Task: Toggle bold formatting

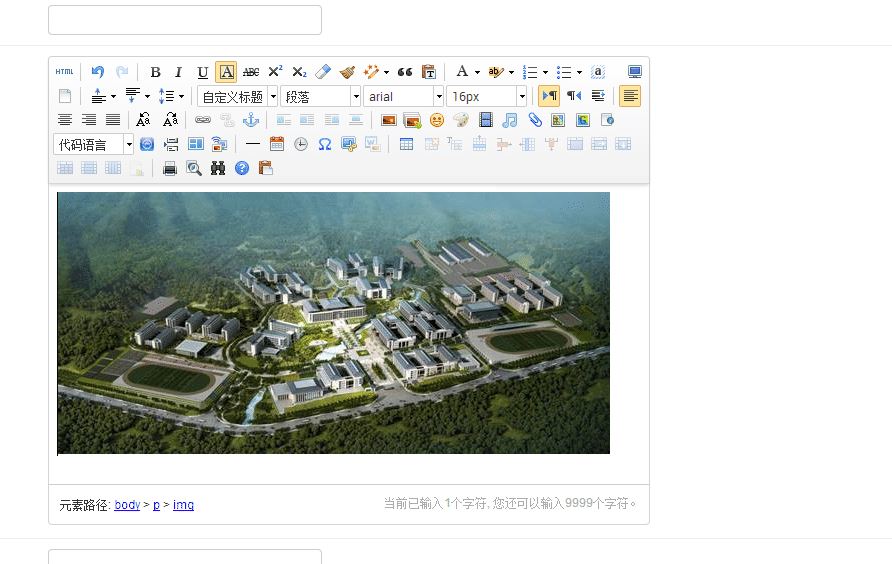Action: pos(155,72)
